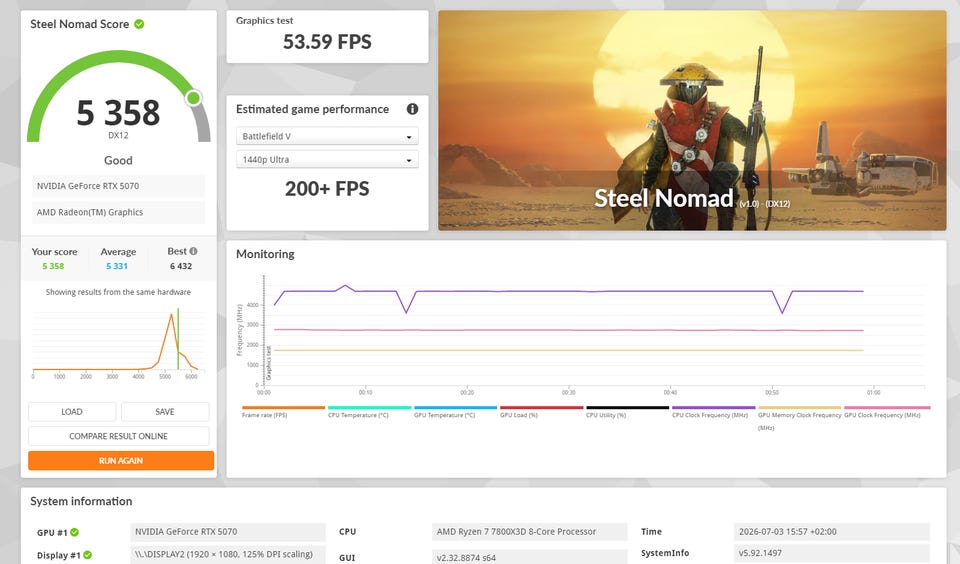960x564 pixels.
Task: Click COMPARE RESULT ONLINE button
Action: (118, 436)
